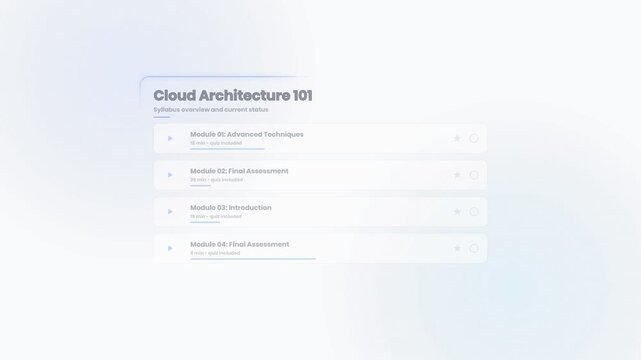641x360 pixels.
Task: Click the 'quiz included' text of Module 01
Action: 226,143
